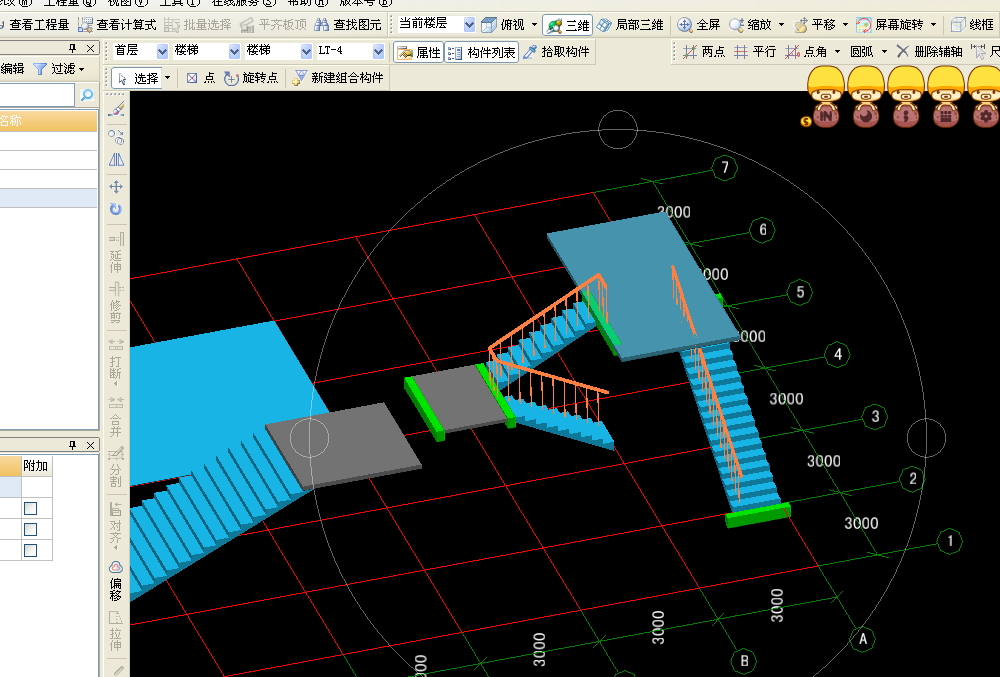1000x677 pixels.
Task: Click the 查看计算式 toolbar icon
Action: pyautogui.click(x=86, y=24)
